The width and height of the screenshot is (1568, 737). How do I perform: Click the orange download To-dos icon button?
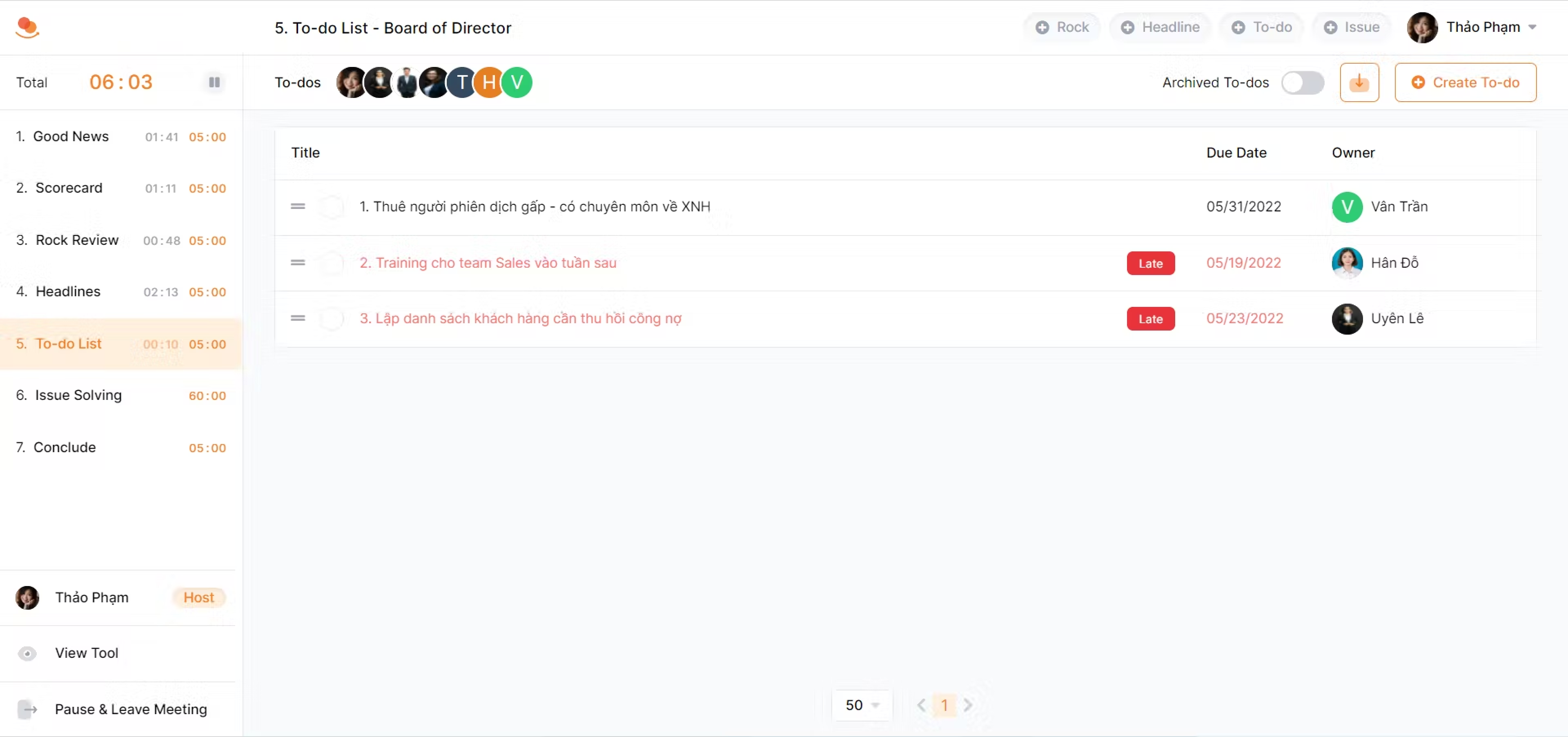tap(1359, 82)
